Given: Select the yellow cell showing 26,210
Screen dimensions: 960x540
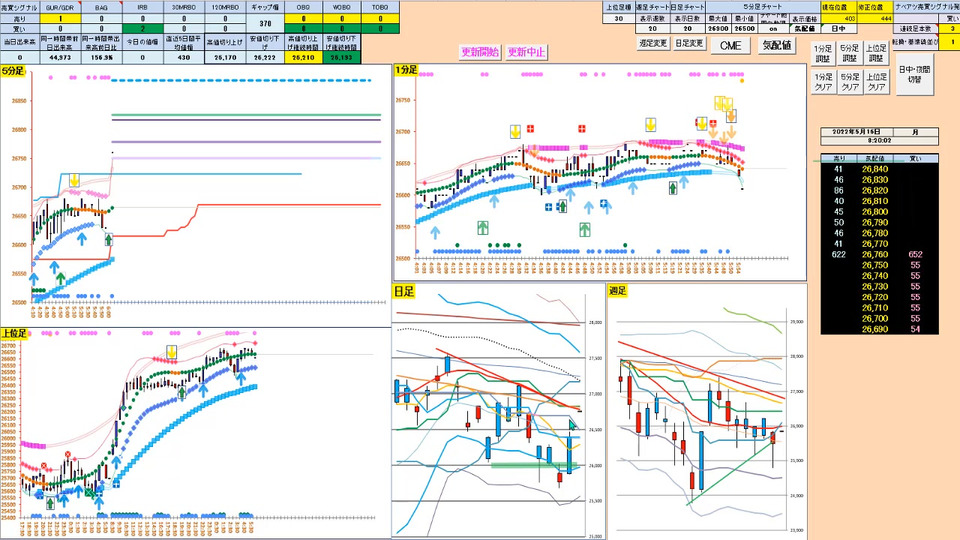Looking at the screenshot, I should pos(303,58).
